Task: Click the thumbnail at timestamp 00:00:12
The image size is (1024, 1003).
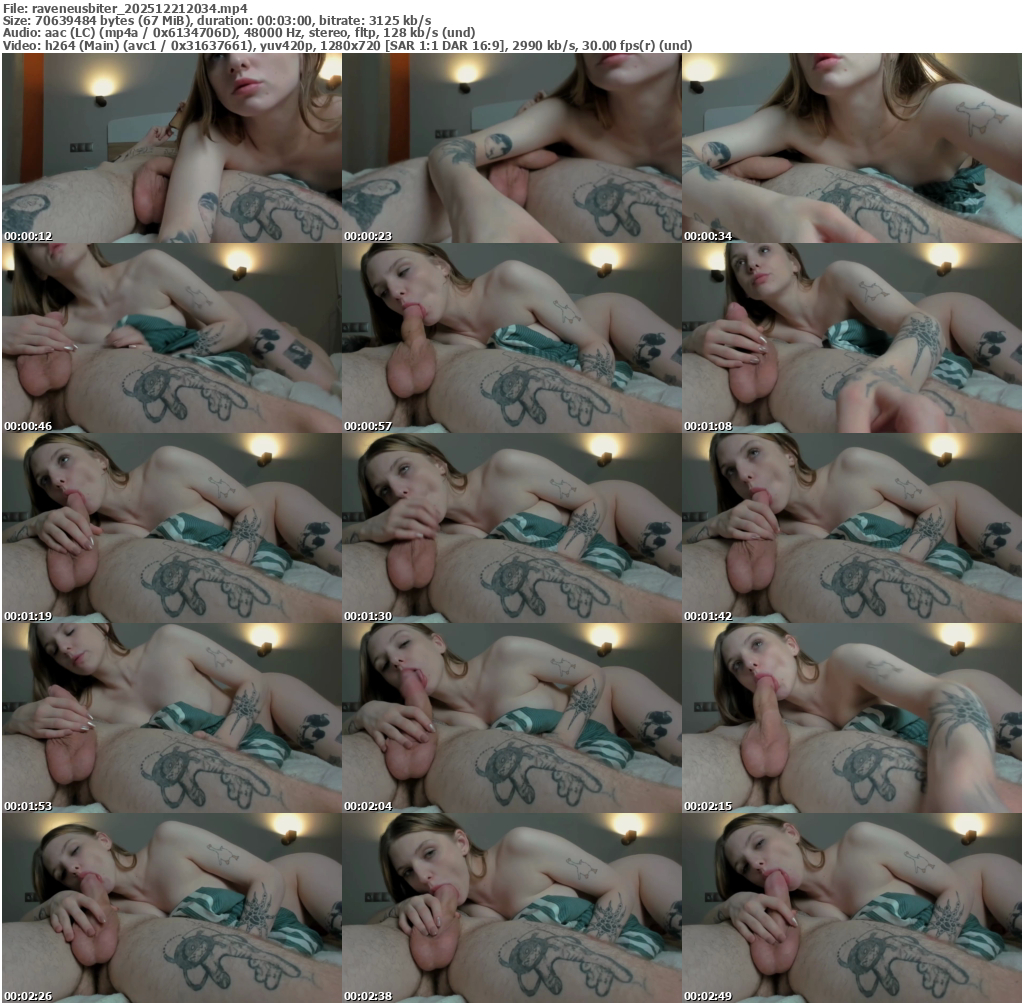Action: (x=171, y=148)
